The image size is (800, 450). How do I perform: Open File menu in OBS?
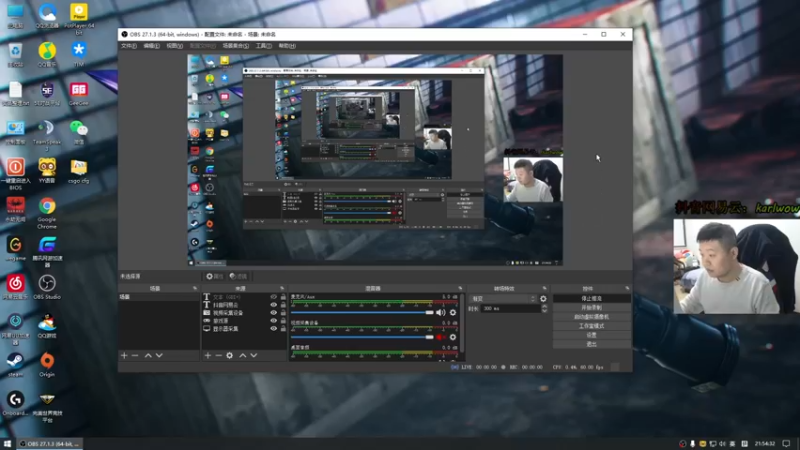pyautogui.click(x=129, y=46)
